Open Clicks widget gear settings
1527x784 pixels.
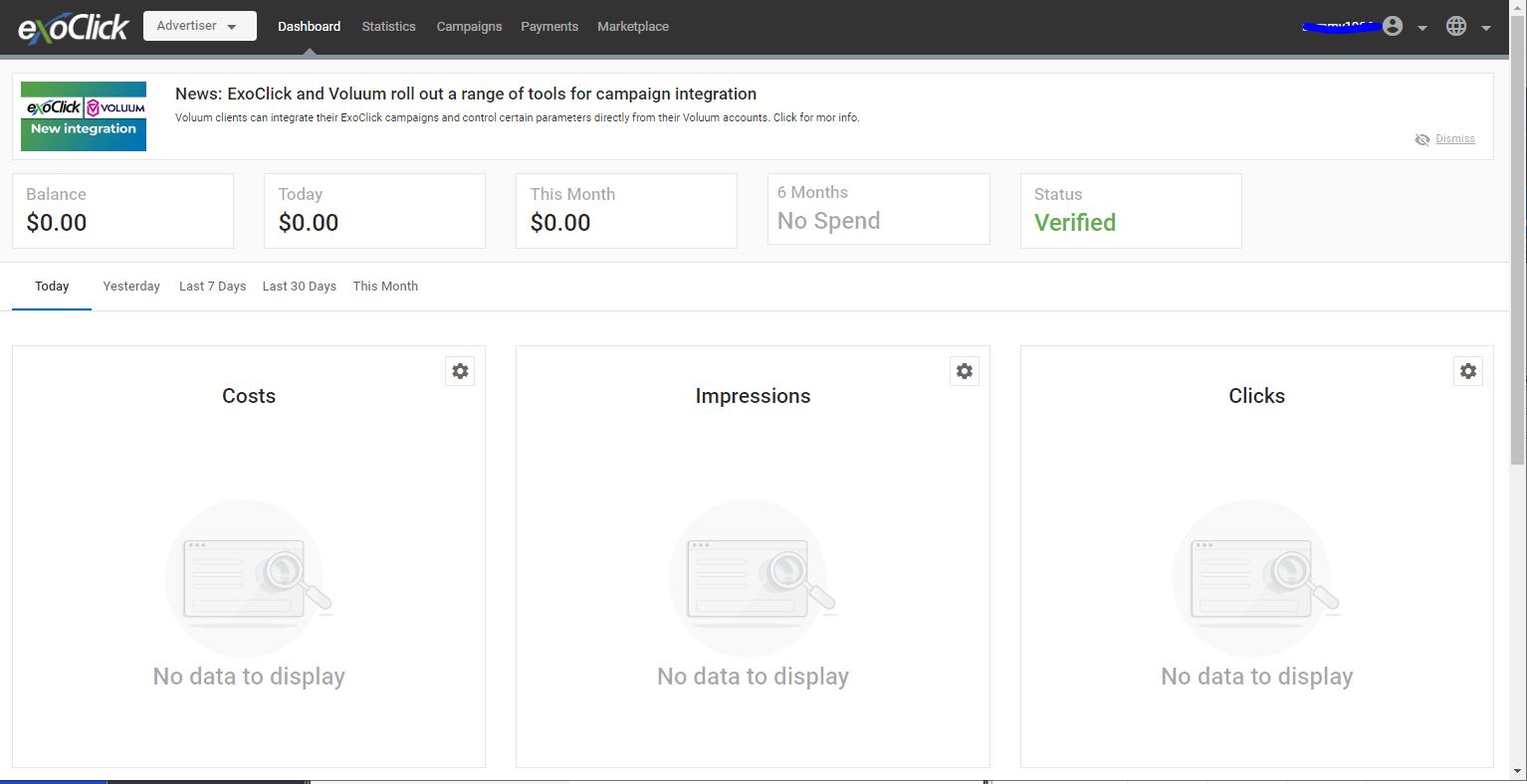point(1468,371)
